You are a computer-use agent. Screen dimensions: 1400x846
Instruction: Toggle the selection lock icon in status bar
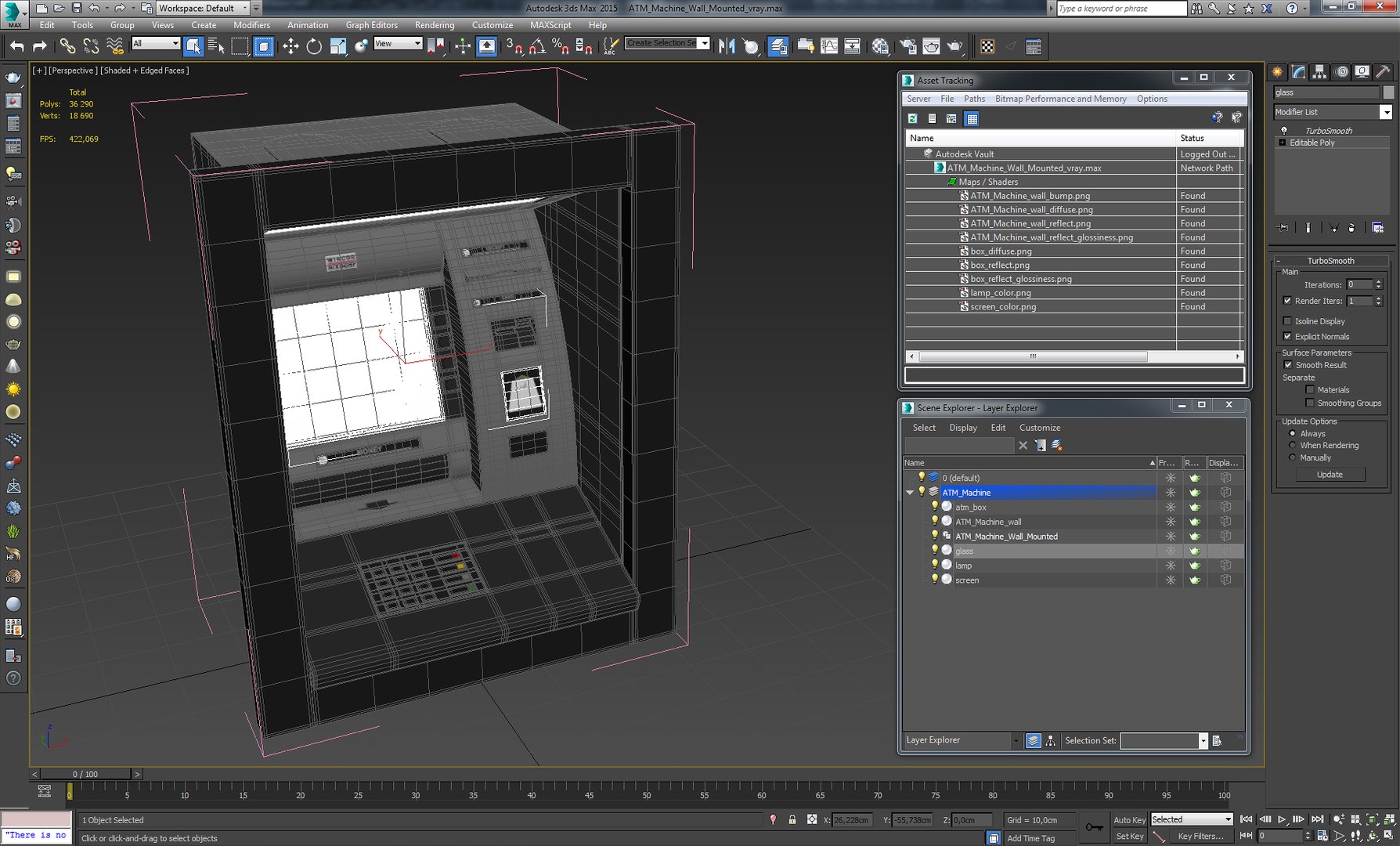792,819
